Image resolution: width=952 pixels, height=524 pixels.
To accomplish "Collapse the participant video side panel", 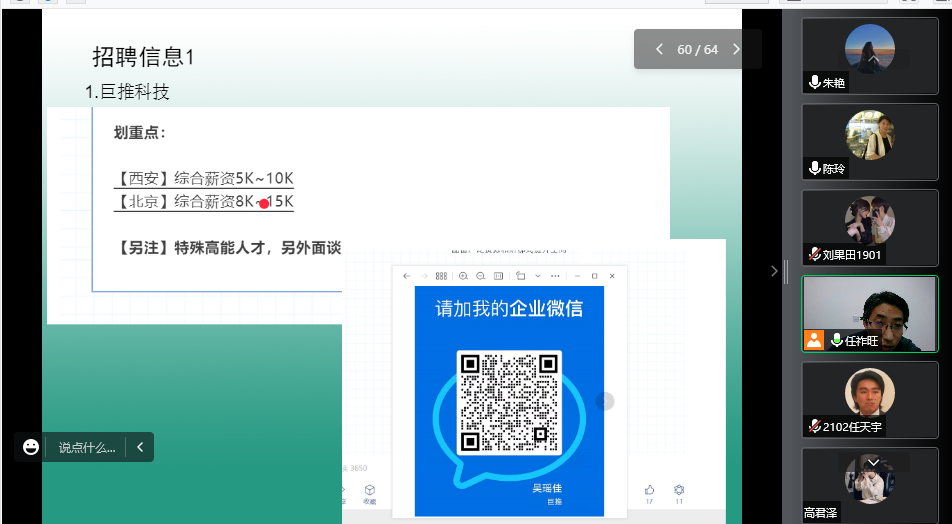I will point(773,270).
